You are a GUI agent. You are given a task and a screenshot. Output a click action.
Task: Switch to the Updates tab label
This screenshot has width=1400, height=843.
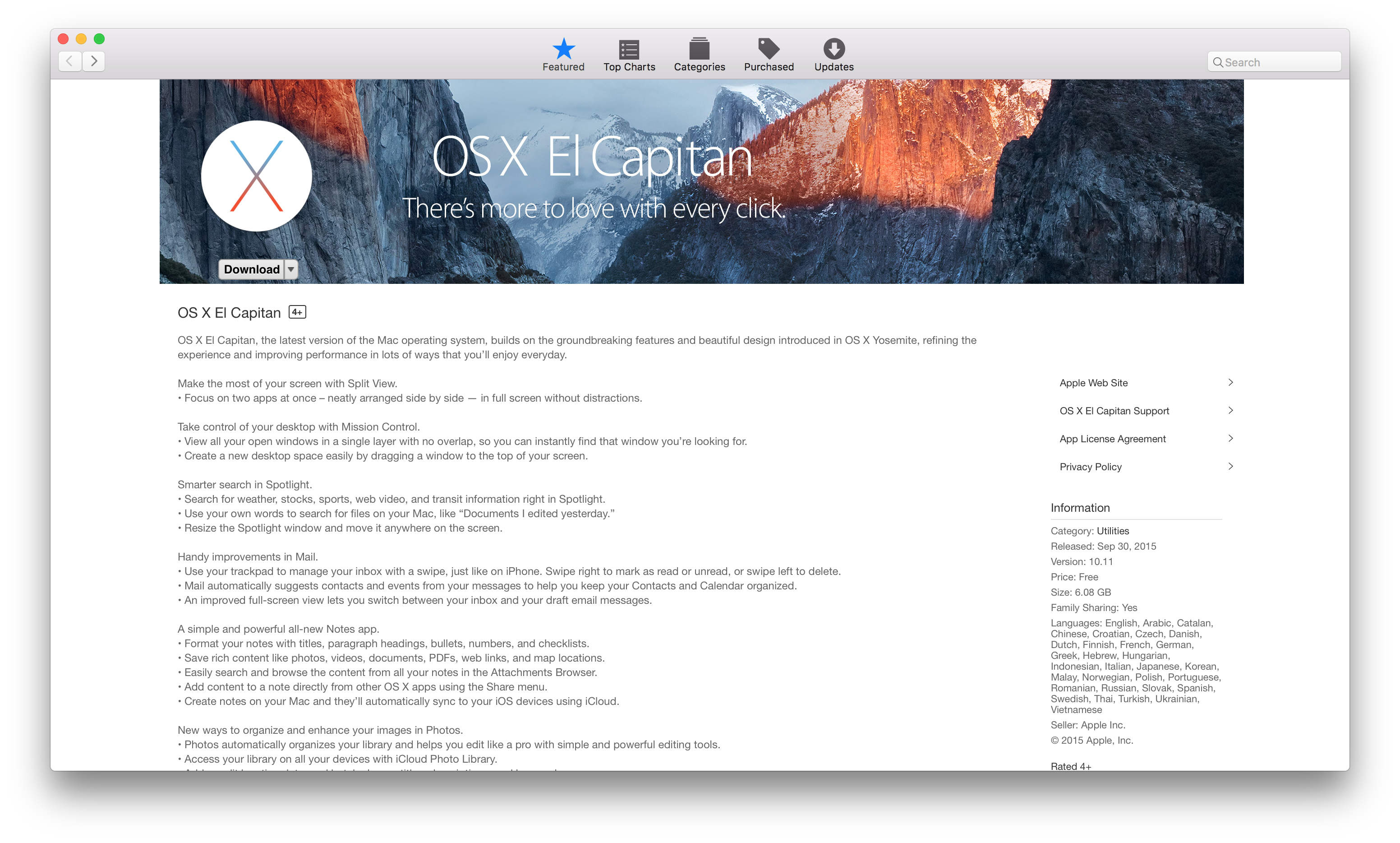pos(834,67)
